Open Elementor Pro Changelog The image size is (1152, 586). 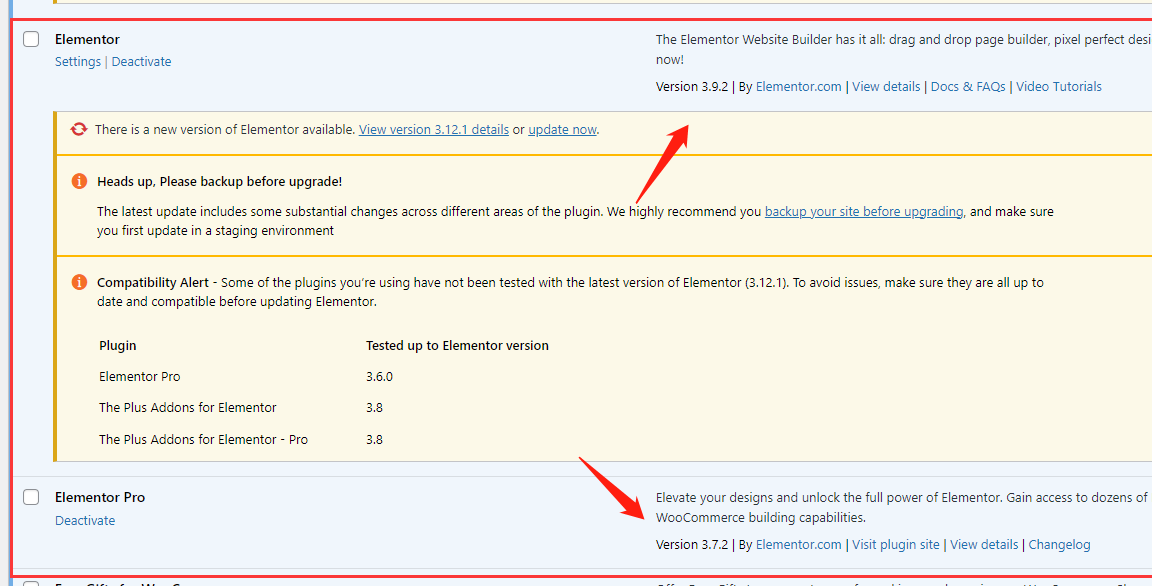pyautogui.click(x=1059, y=545)
